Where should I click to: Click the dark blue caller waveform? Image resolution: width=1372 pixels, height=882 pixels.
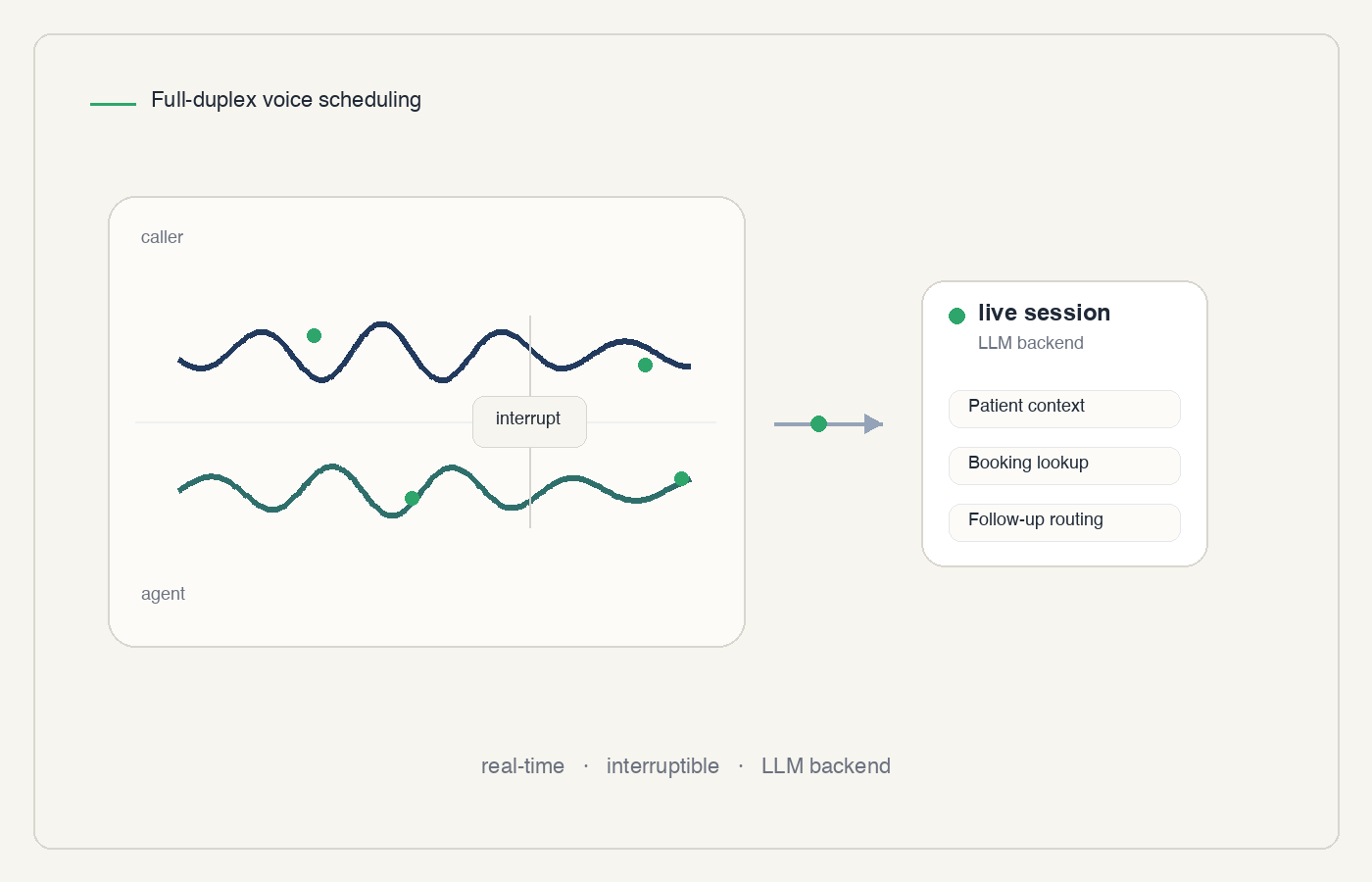[382, 323]
